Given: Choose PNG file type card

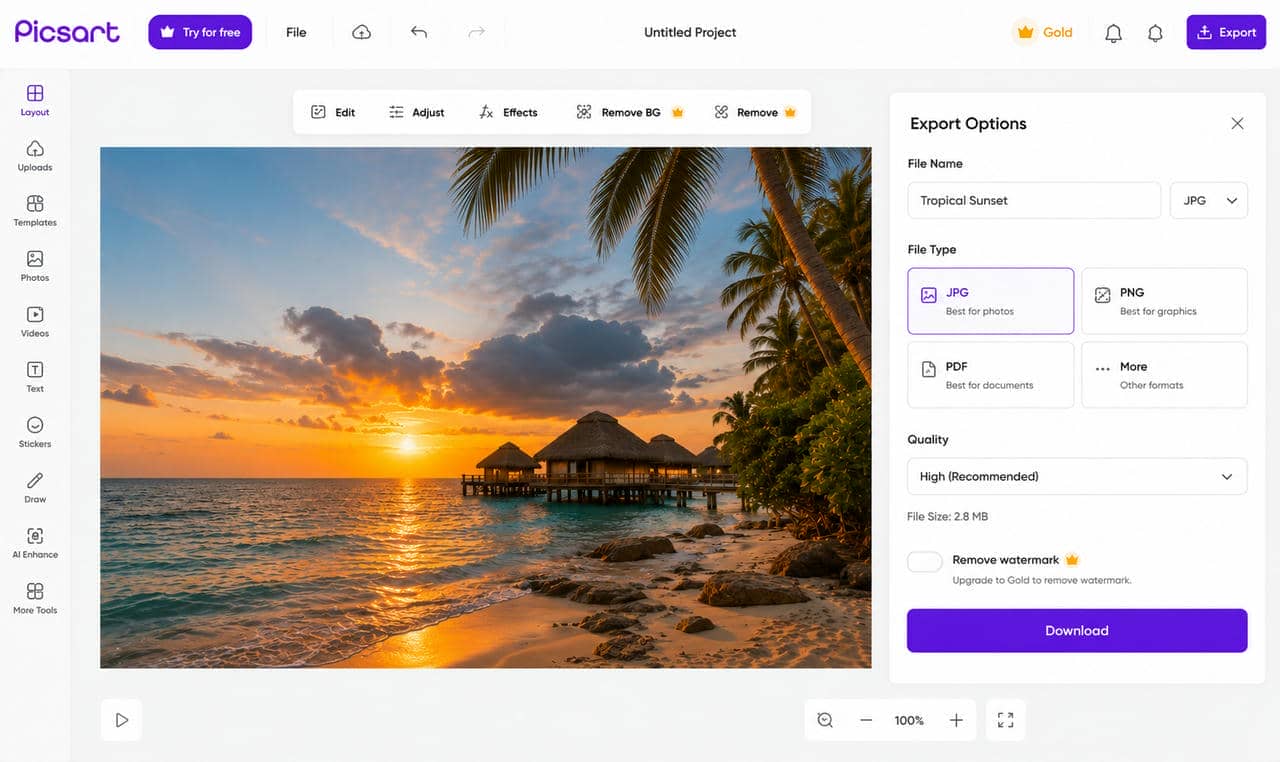Looking at the screenshot, I should (x=1165, y=301).
